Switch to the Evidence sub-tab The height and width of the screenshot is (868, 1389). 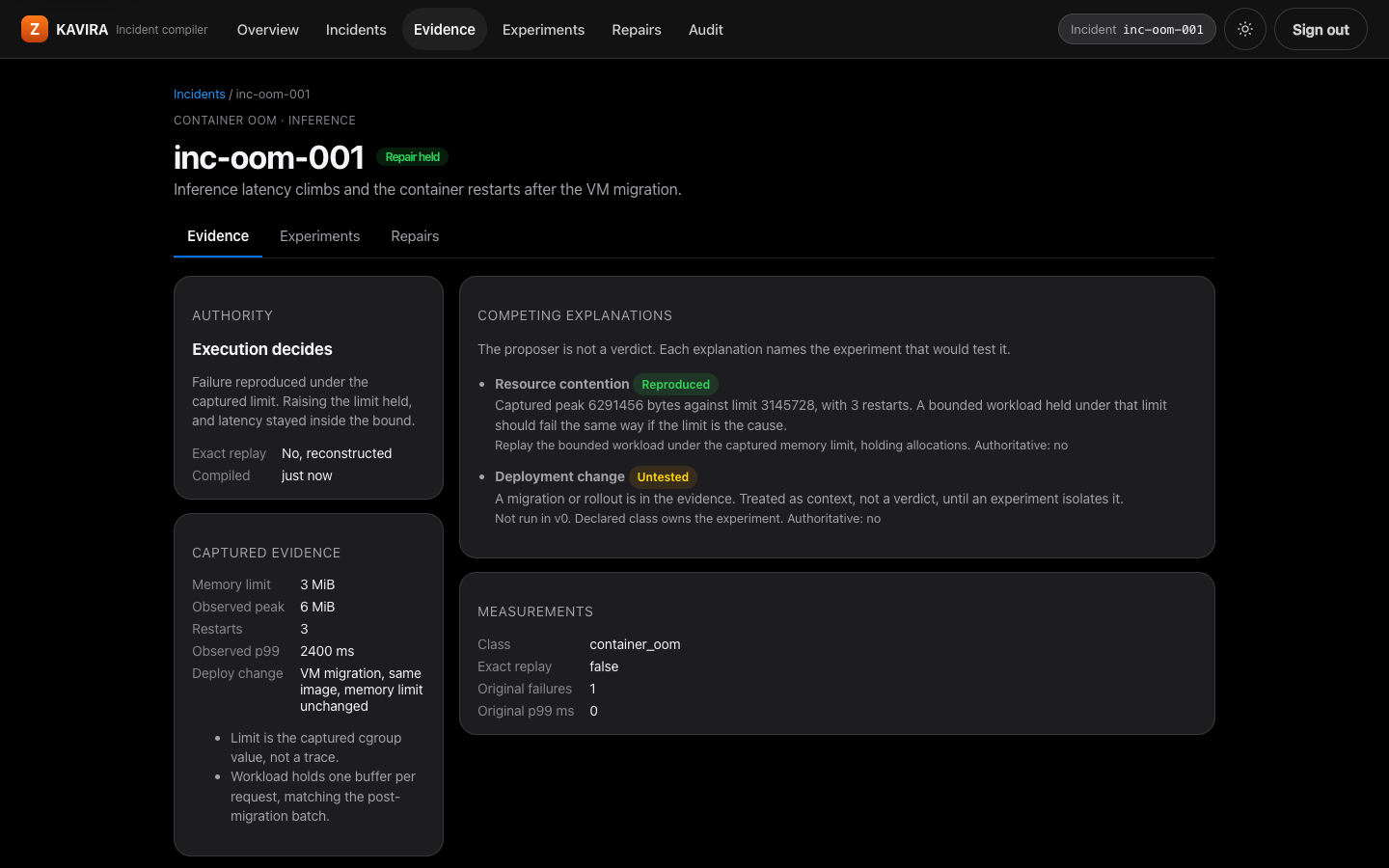point(218,236)
